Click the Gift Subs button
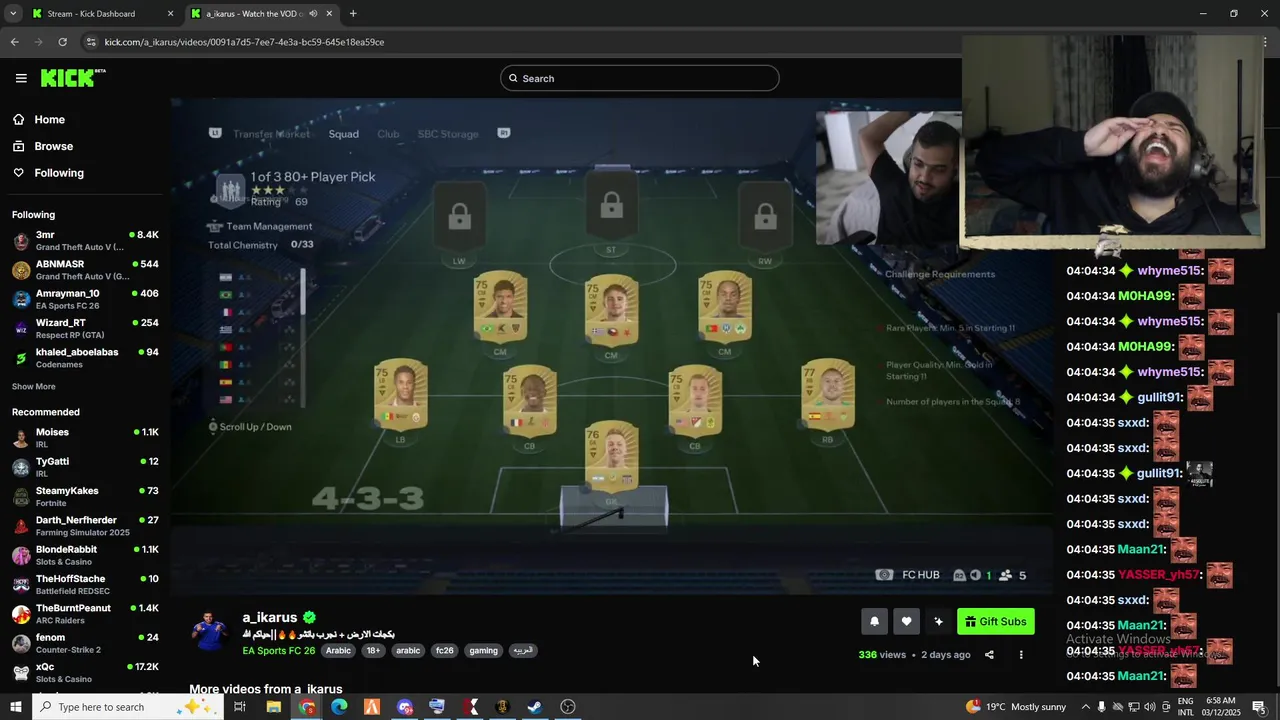 [995, 621]
